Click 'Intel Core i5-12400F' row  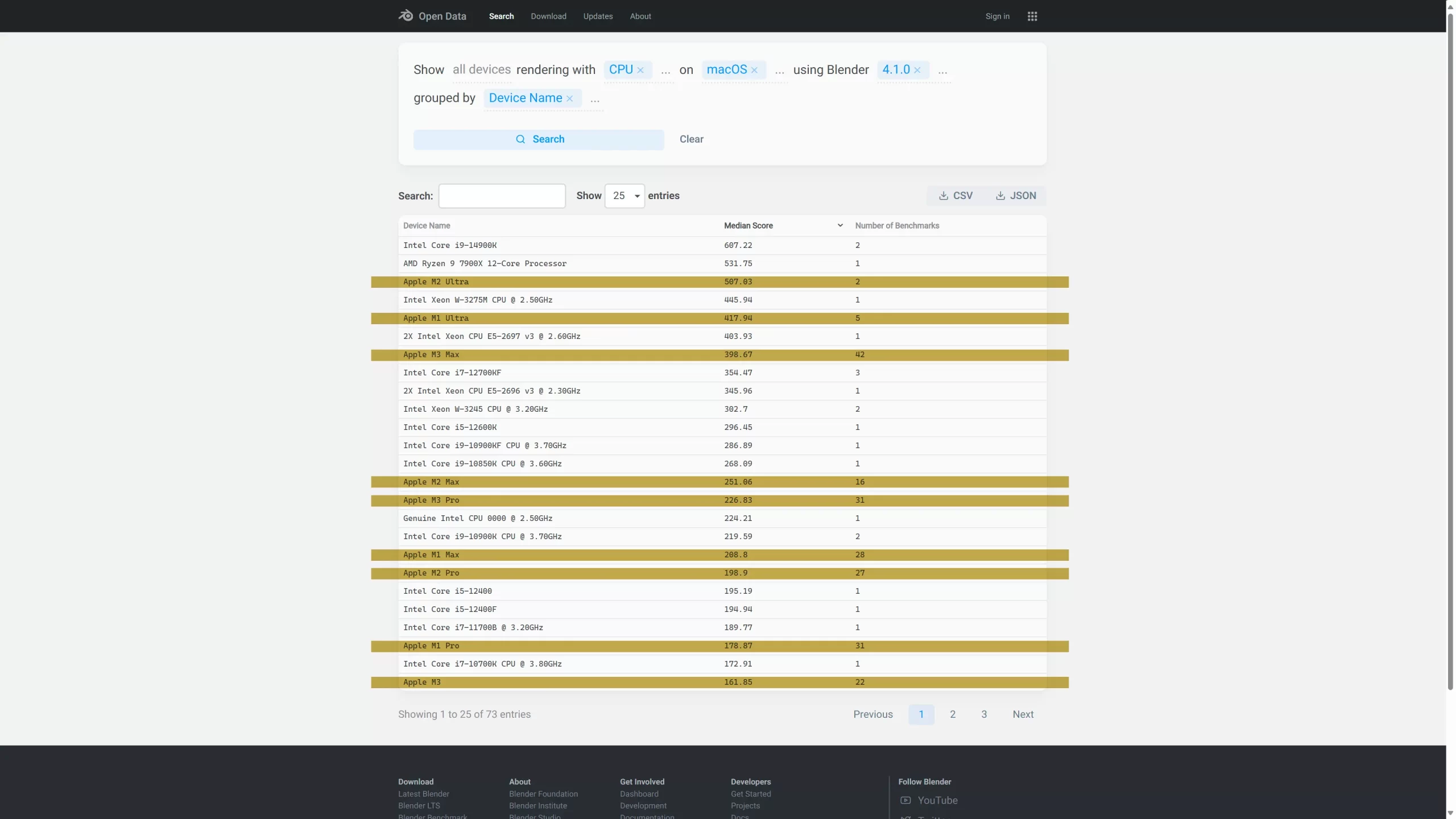tap(722, 610)
